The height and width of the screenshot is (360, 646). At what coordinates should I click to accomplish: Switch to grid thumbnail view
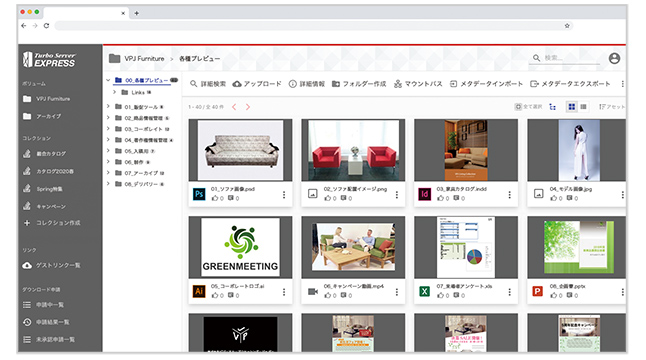571,107
